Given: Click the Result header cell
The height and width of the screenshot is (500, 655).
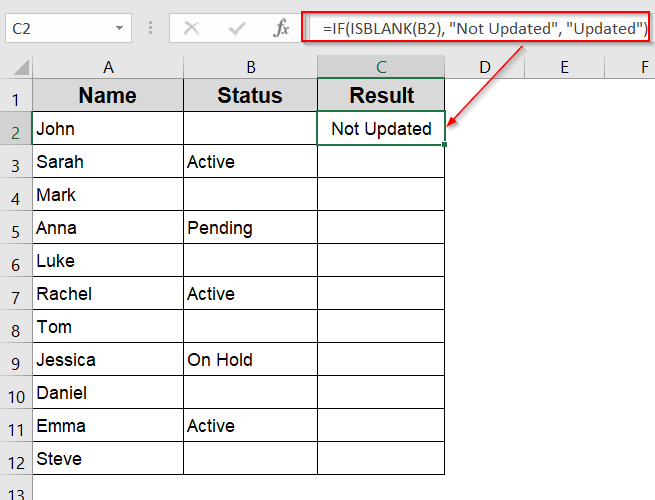Looking at the screenshot, I should [381, 95].
